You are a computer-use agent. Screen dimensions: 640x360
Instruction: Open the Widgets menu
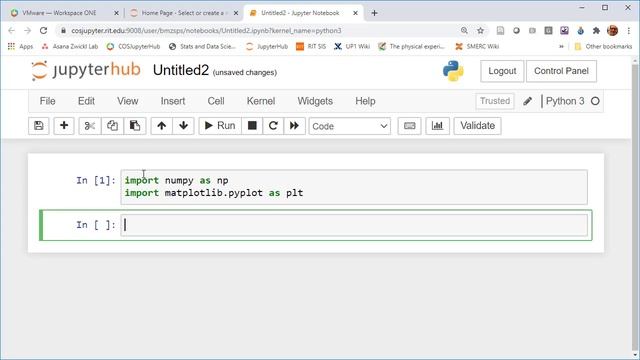tap(315, 101)
